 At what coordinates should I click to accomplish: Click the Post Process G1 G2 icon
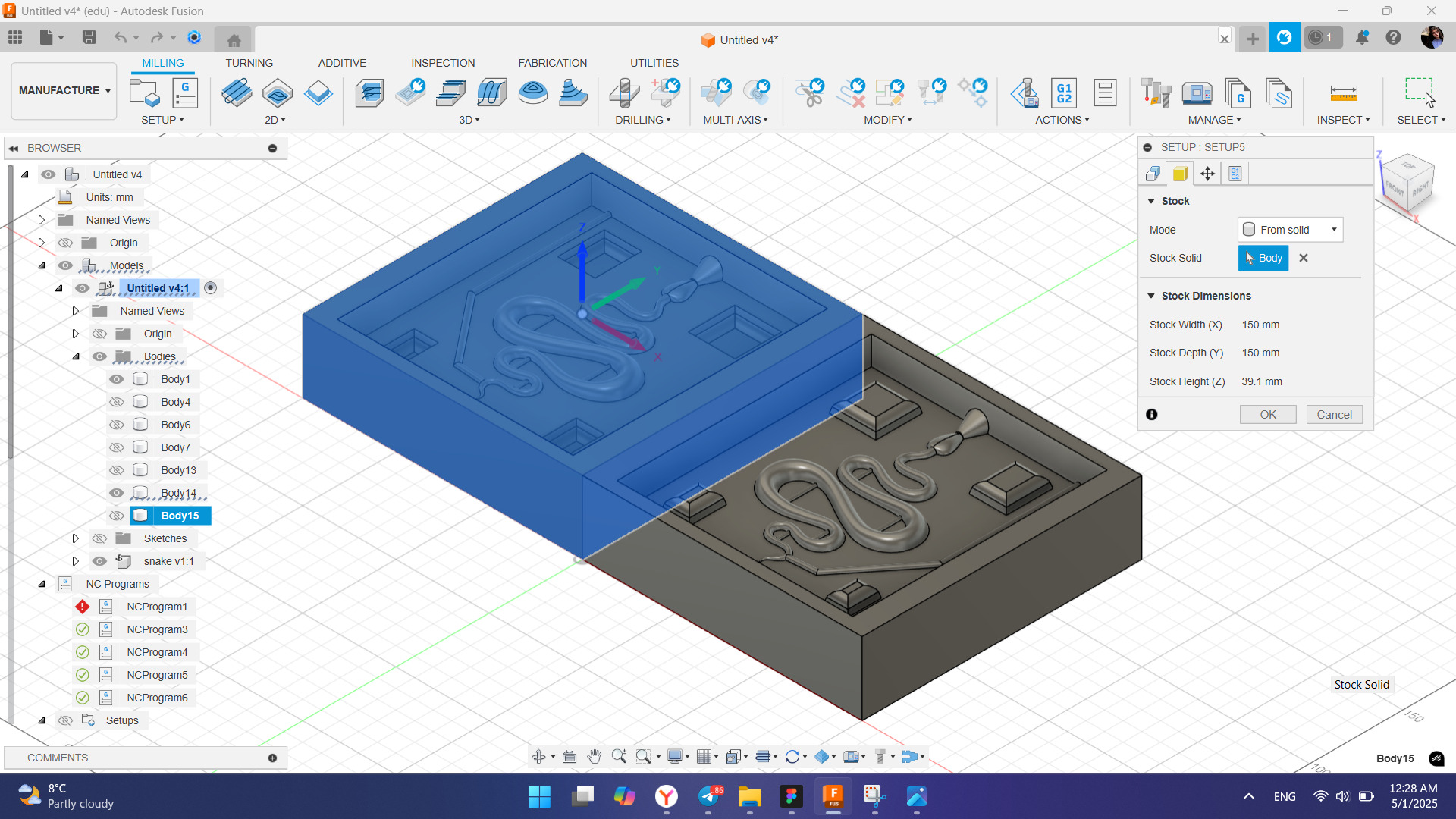[1065, 93]
